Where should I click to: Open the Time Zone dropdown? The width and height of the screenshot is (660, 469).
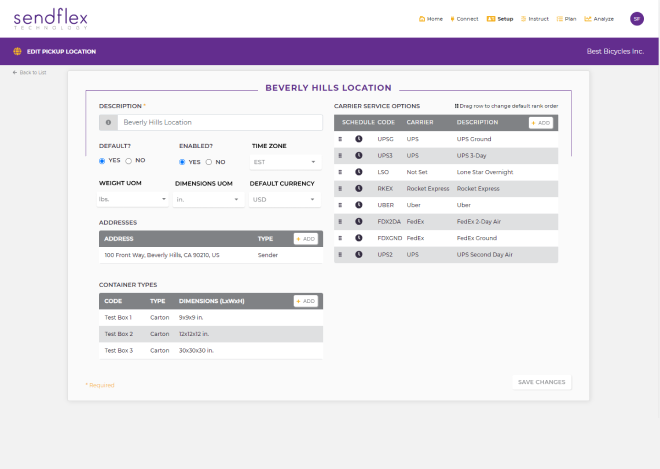pyautogui.click(x=284, y=161)
